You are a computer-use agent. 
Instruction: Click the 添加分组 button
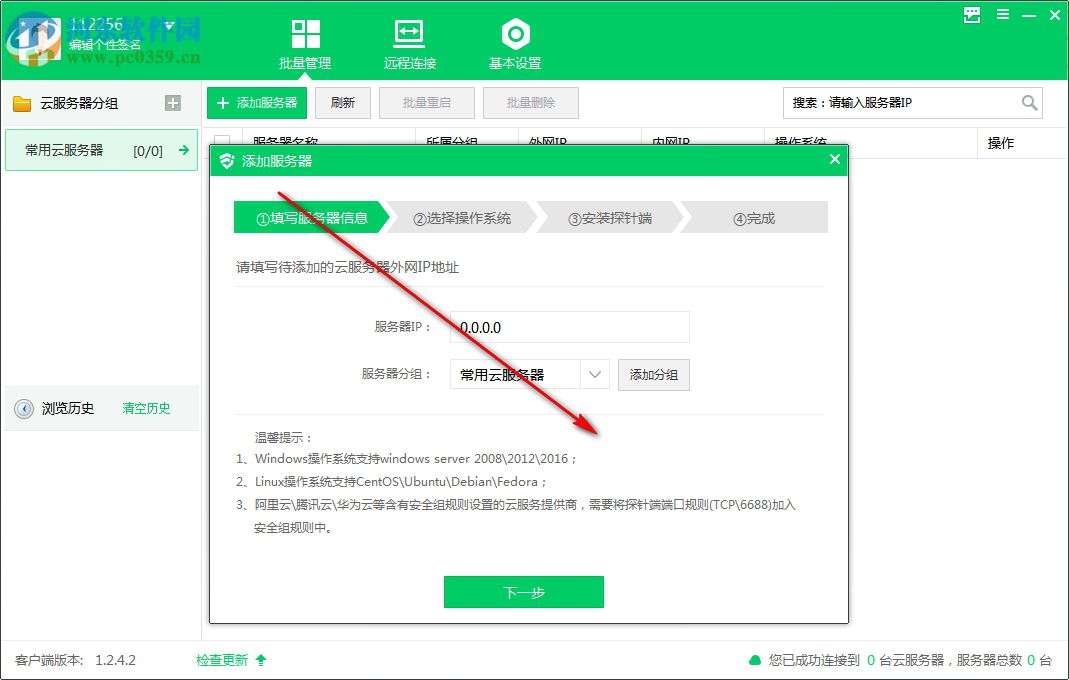(653, 374)
